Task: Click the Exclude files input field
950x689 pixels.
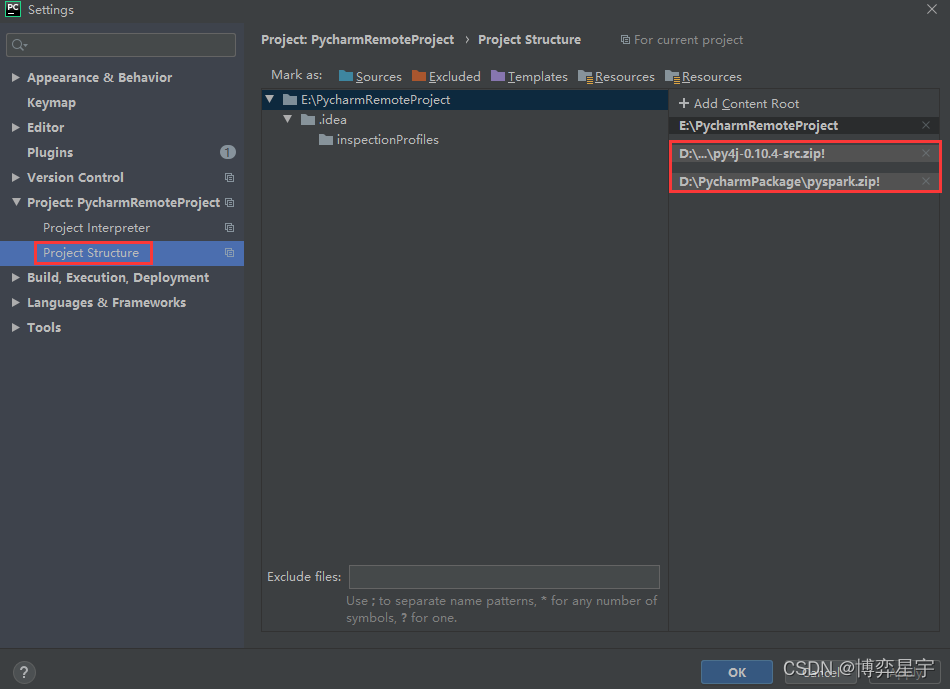Action: coord(504,577)
